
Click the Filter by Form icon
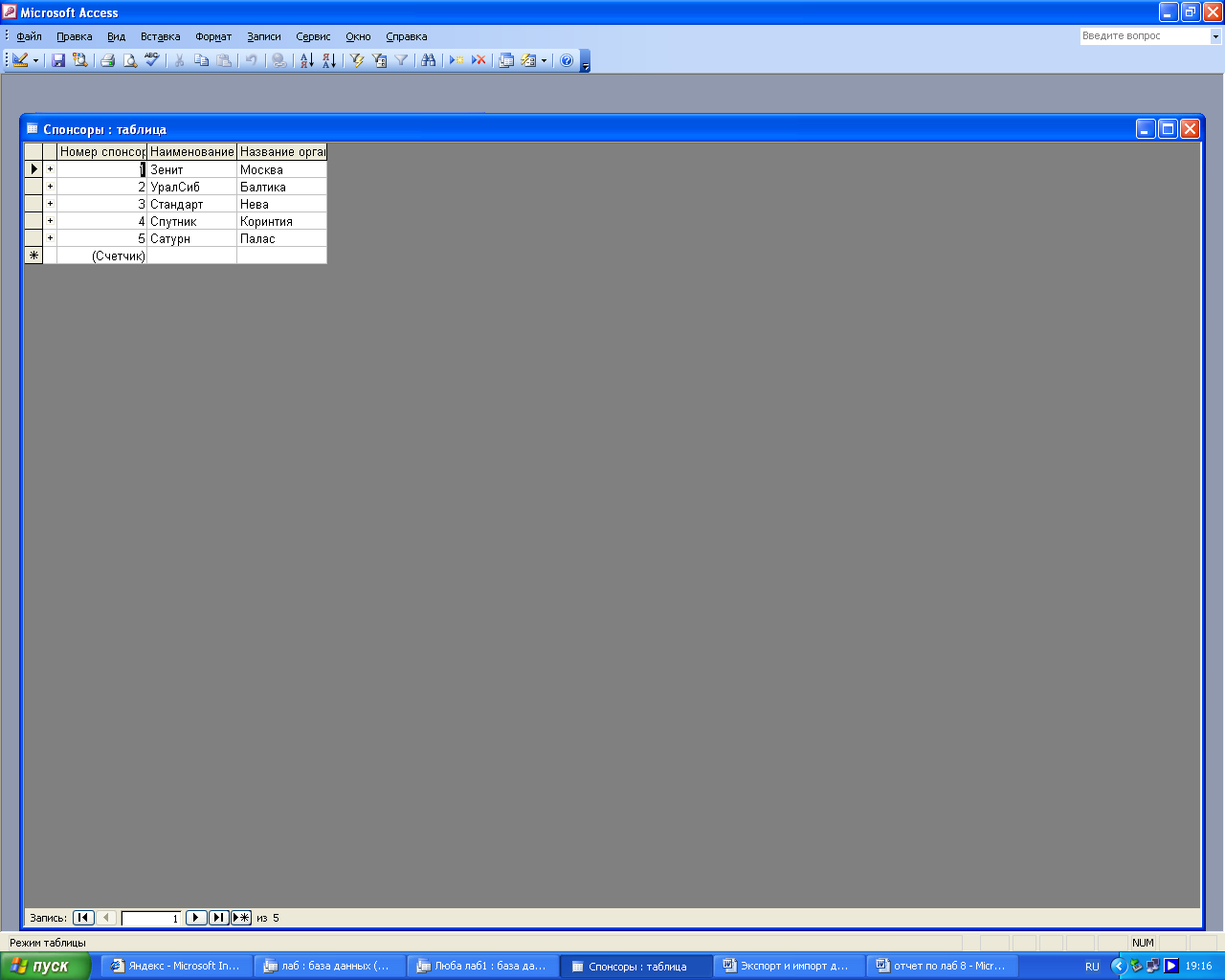tap(379, 60)
